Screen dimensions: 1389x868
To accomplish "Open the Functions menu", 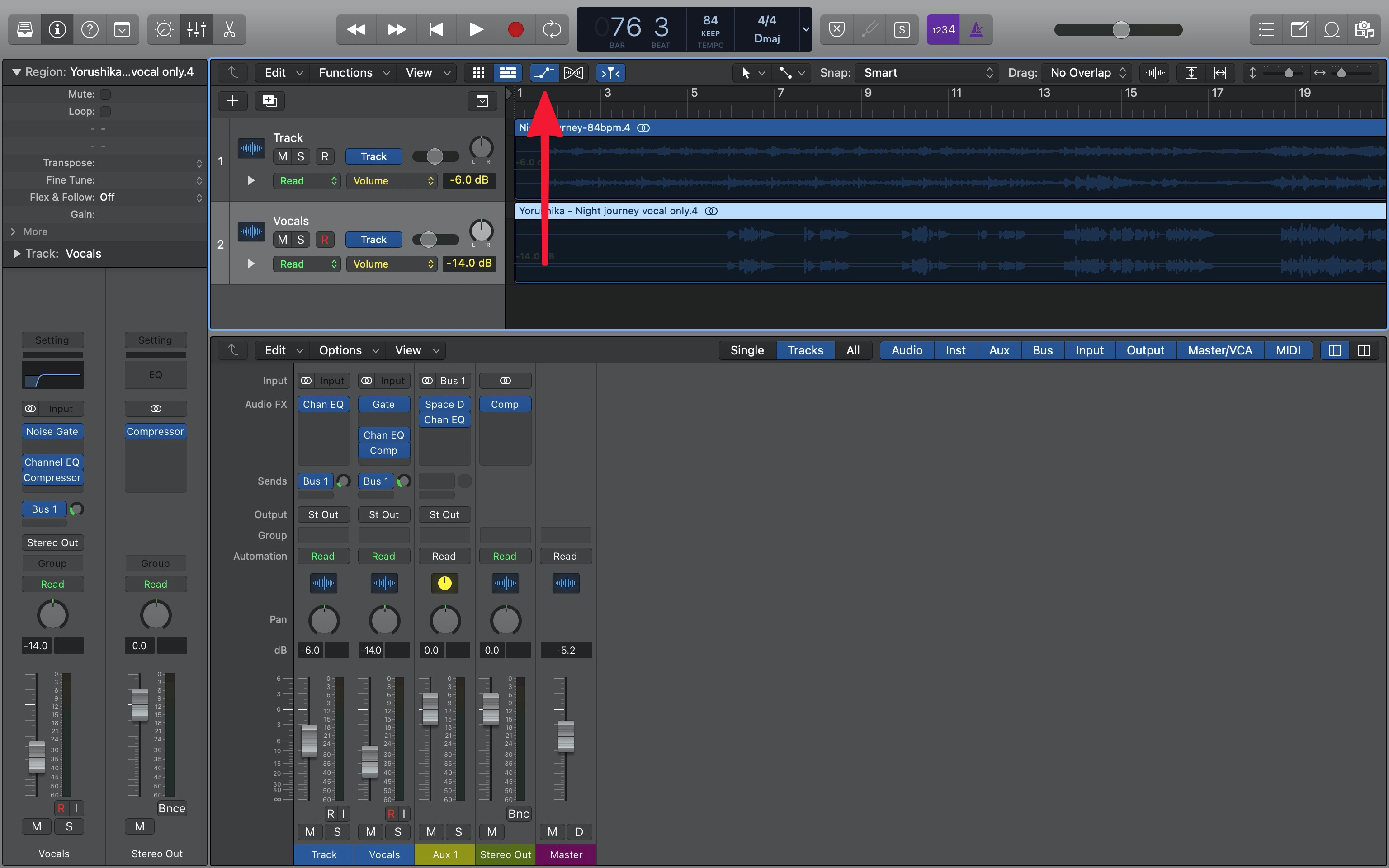I will (354, 73).
